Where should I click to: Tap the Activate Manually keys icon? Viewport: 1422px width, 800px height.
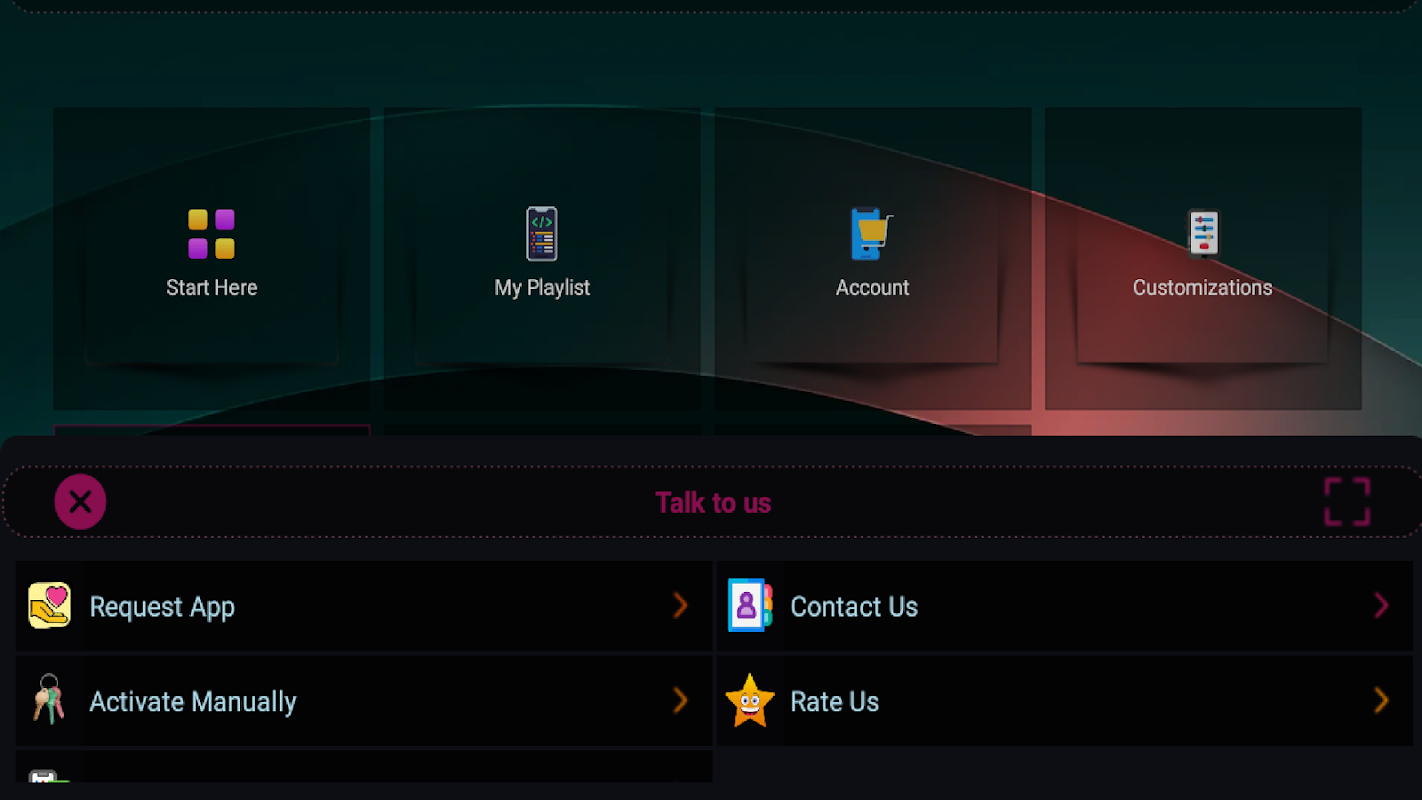coord(48,699)
